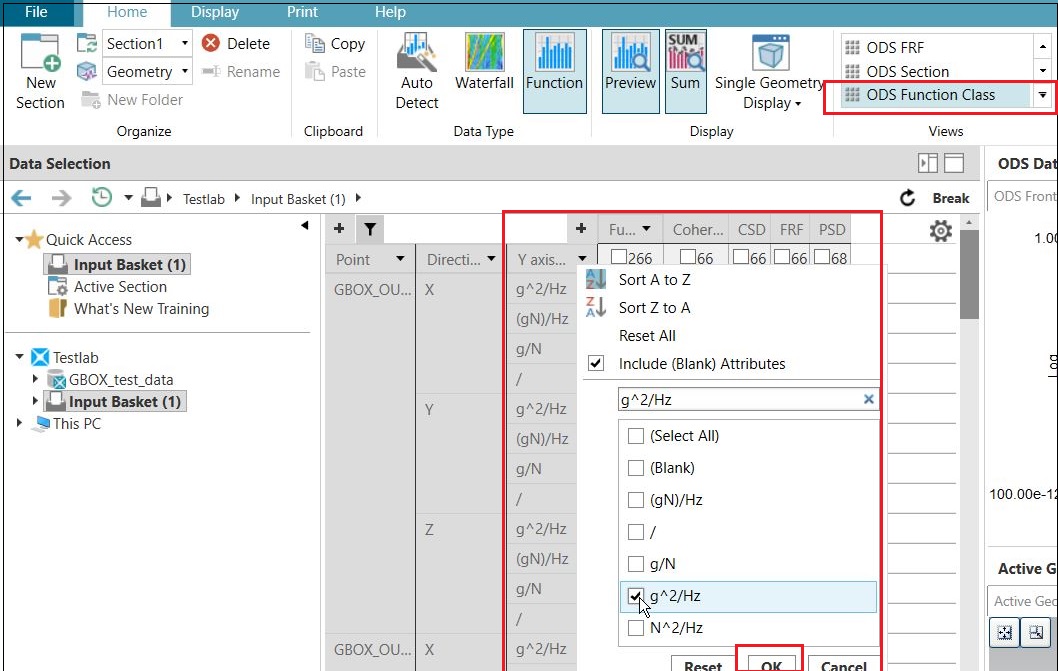Viewport: 1058px width, 671px height.
Task: Click the Copy icon in the Clipboard group
Action: [x=335, y=43]
